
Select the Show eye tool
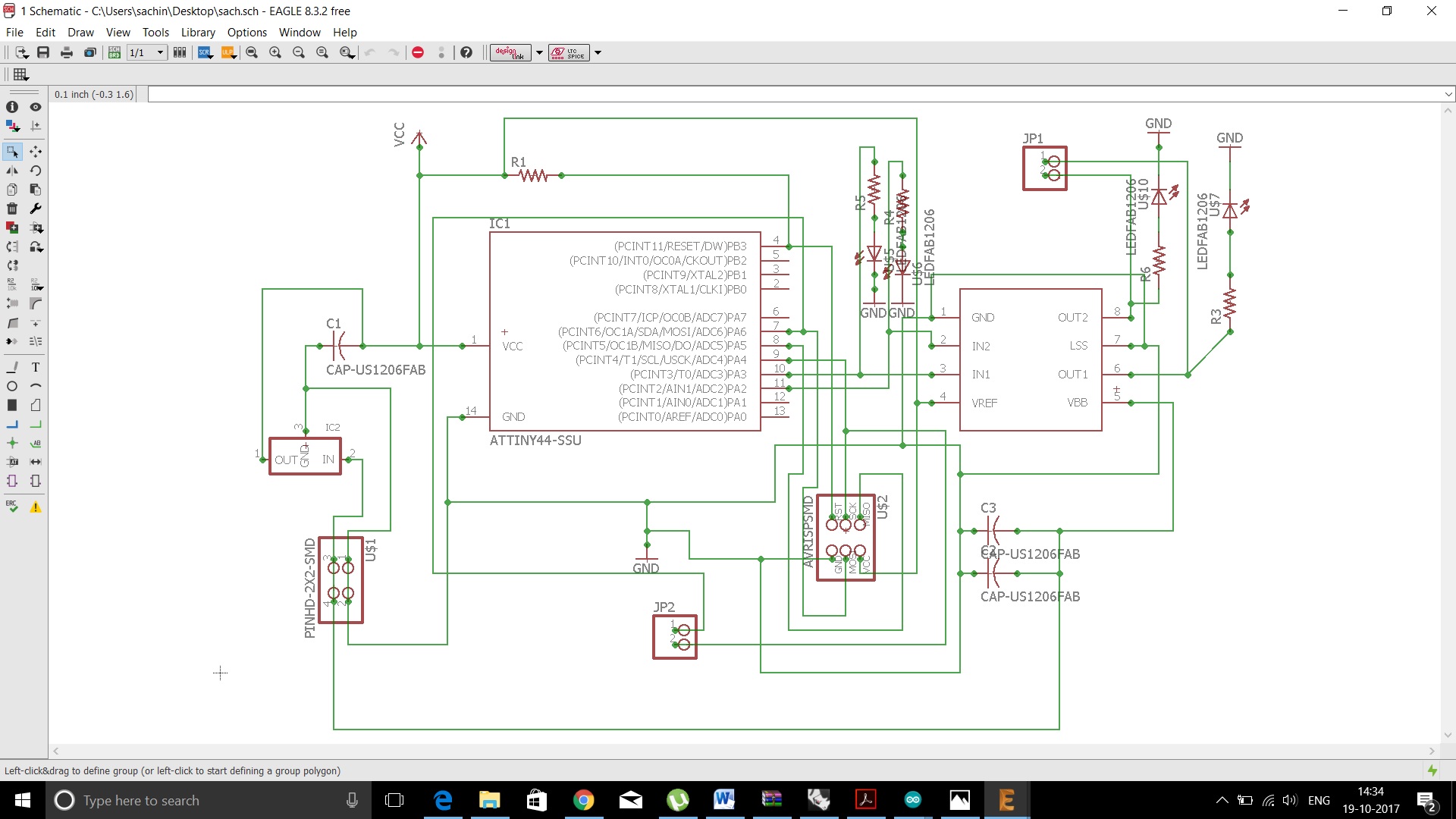click(36, 107)
